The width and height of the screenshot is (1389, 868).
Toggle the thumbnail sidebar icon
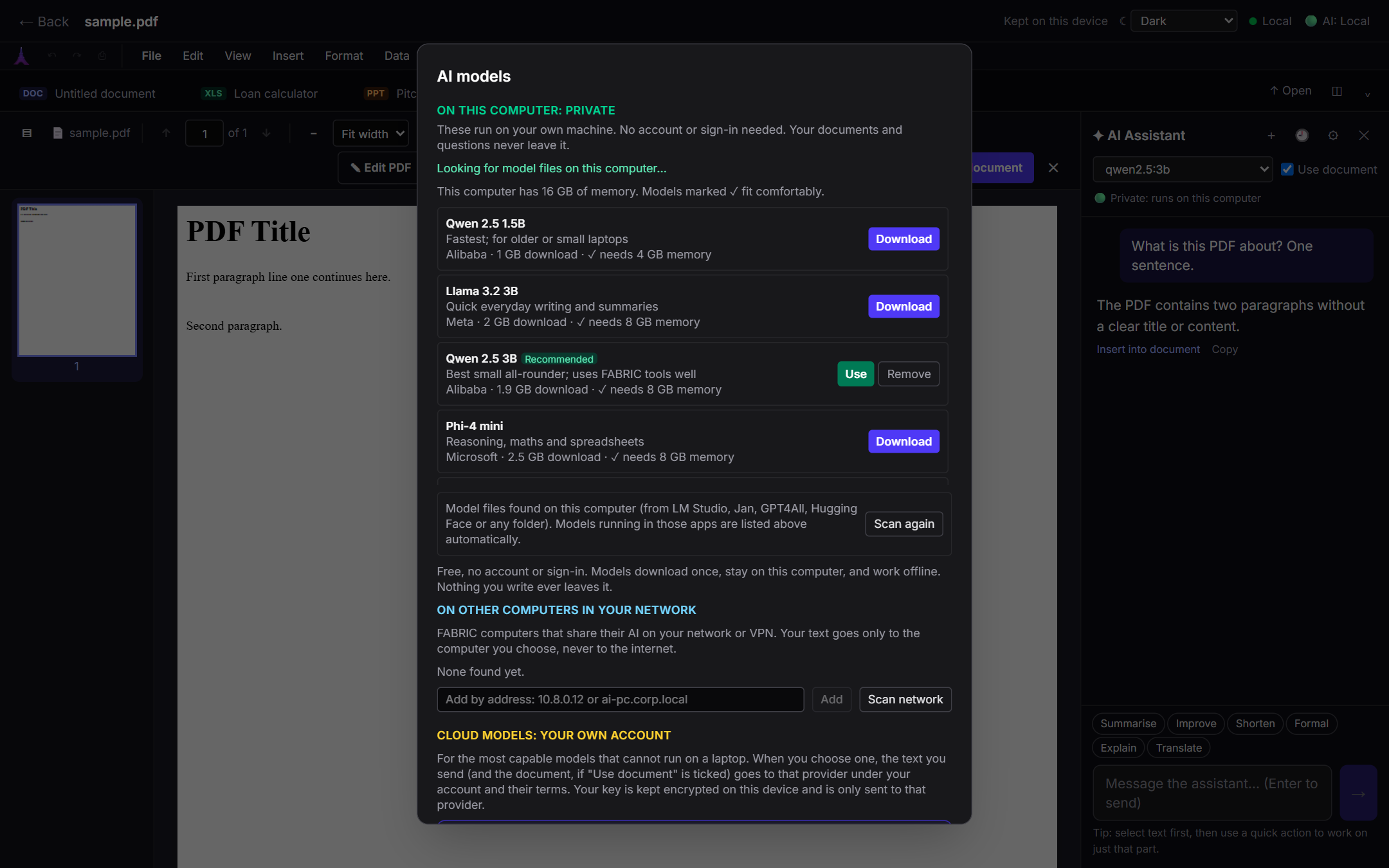coord(27,133)
